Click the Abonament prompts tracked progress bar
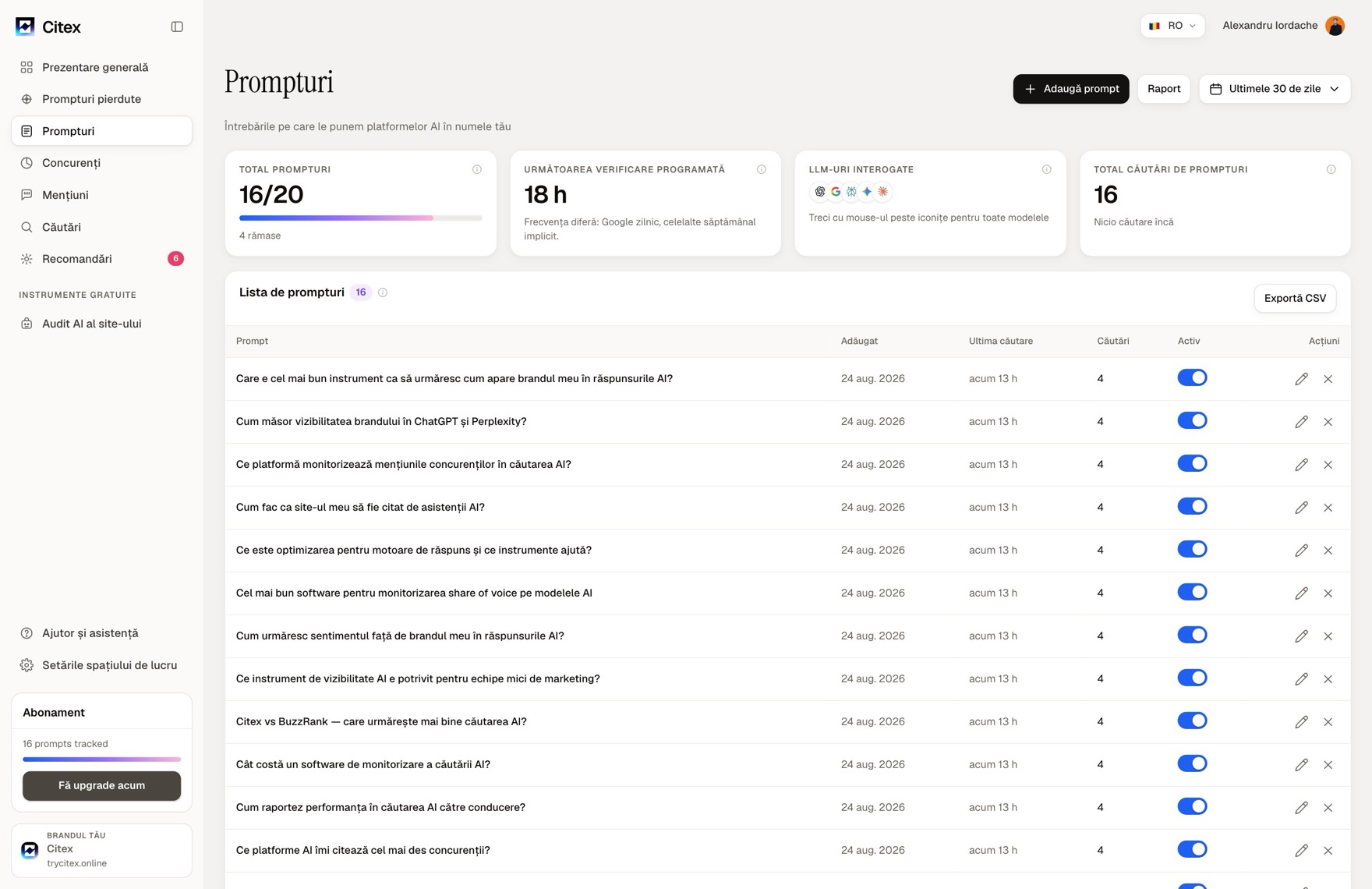 101,759
